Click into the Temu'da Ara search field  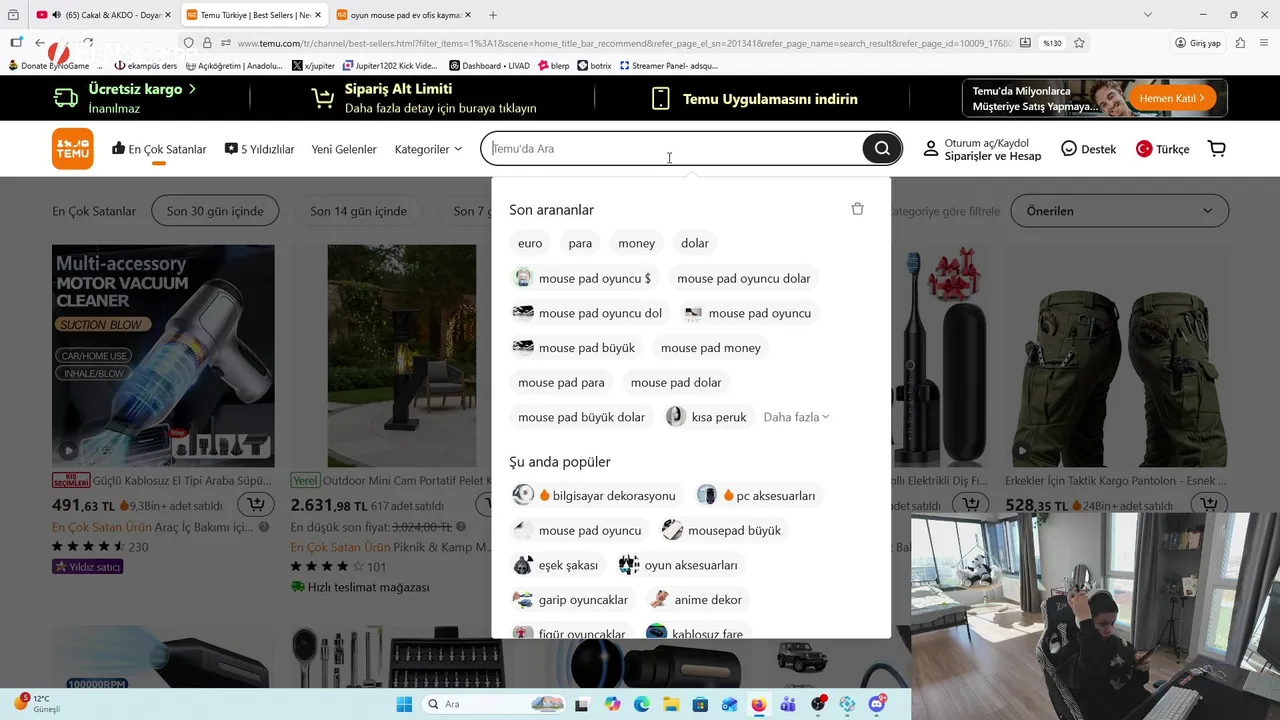click(x=675, y=149)
